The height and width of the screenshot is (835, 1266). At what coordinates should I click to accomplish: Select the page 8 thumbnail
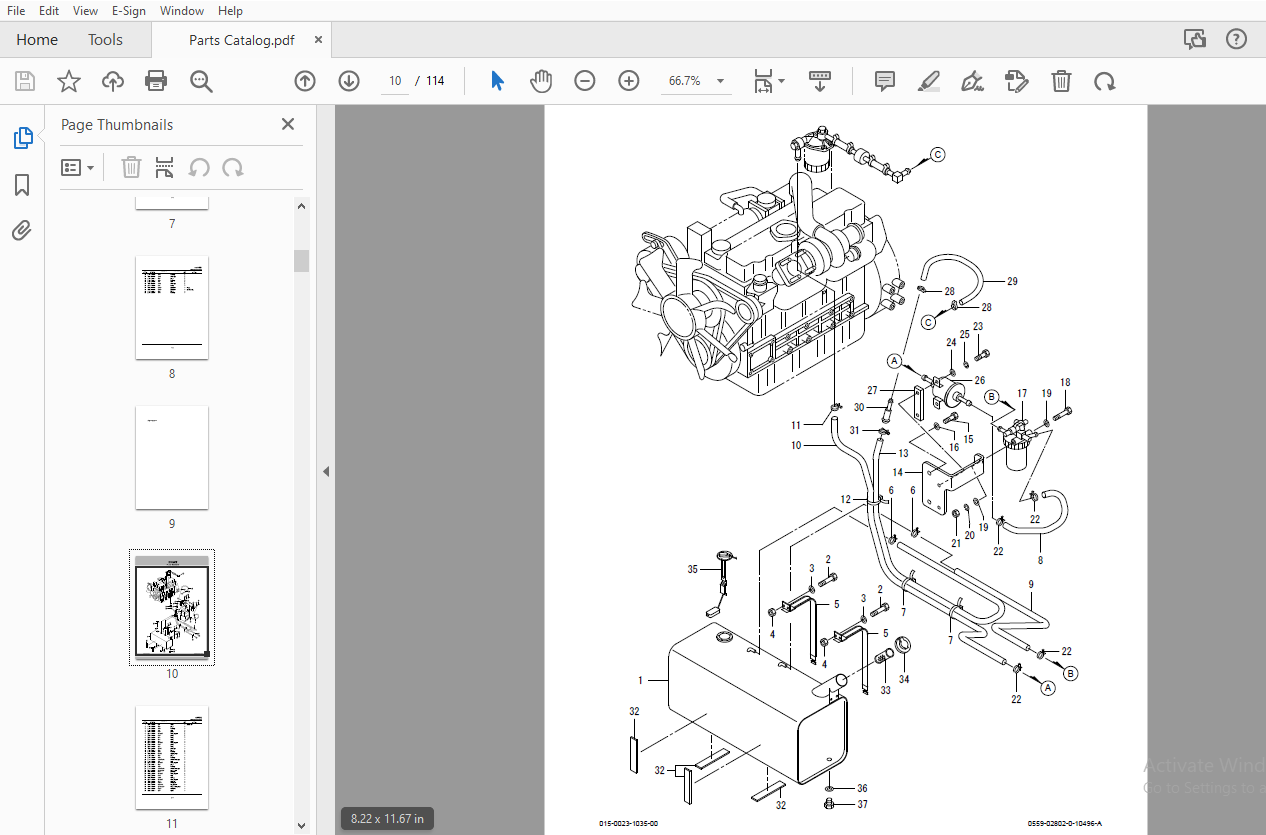[x=172, y=307]
